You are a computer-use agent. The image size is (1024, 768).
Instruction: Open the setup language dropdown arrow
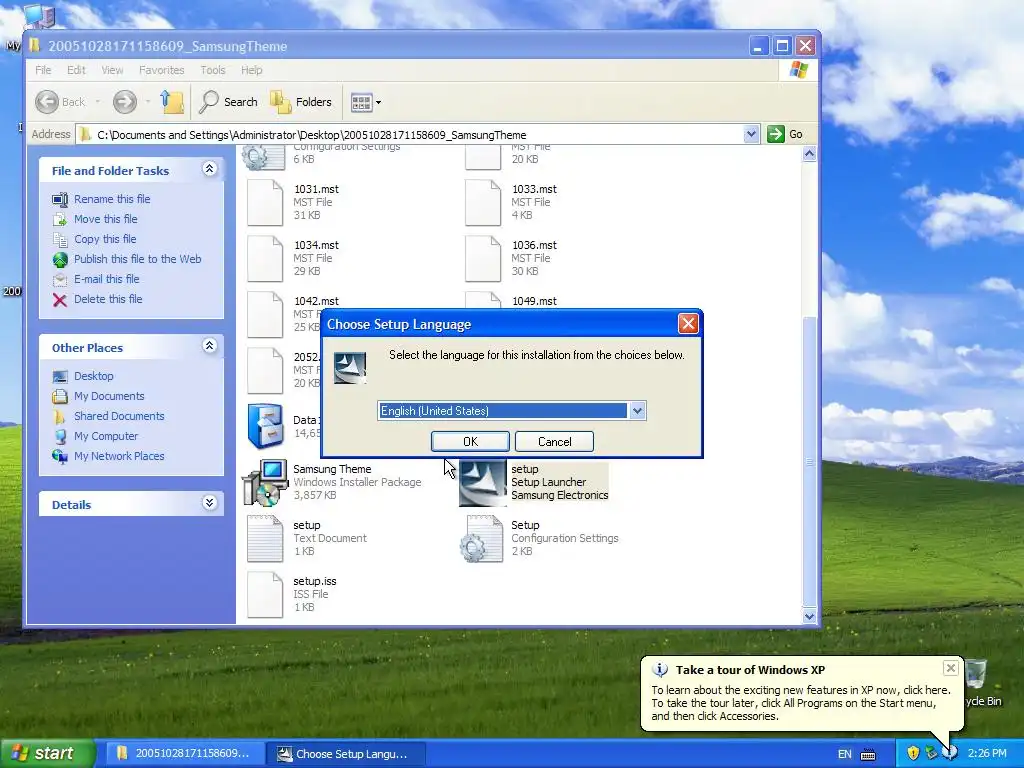[x=637, y=411]
